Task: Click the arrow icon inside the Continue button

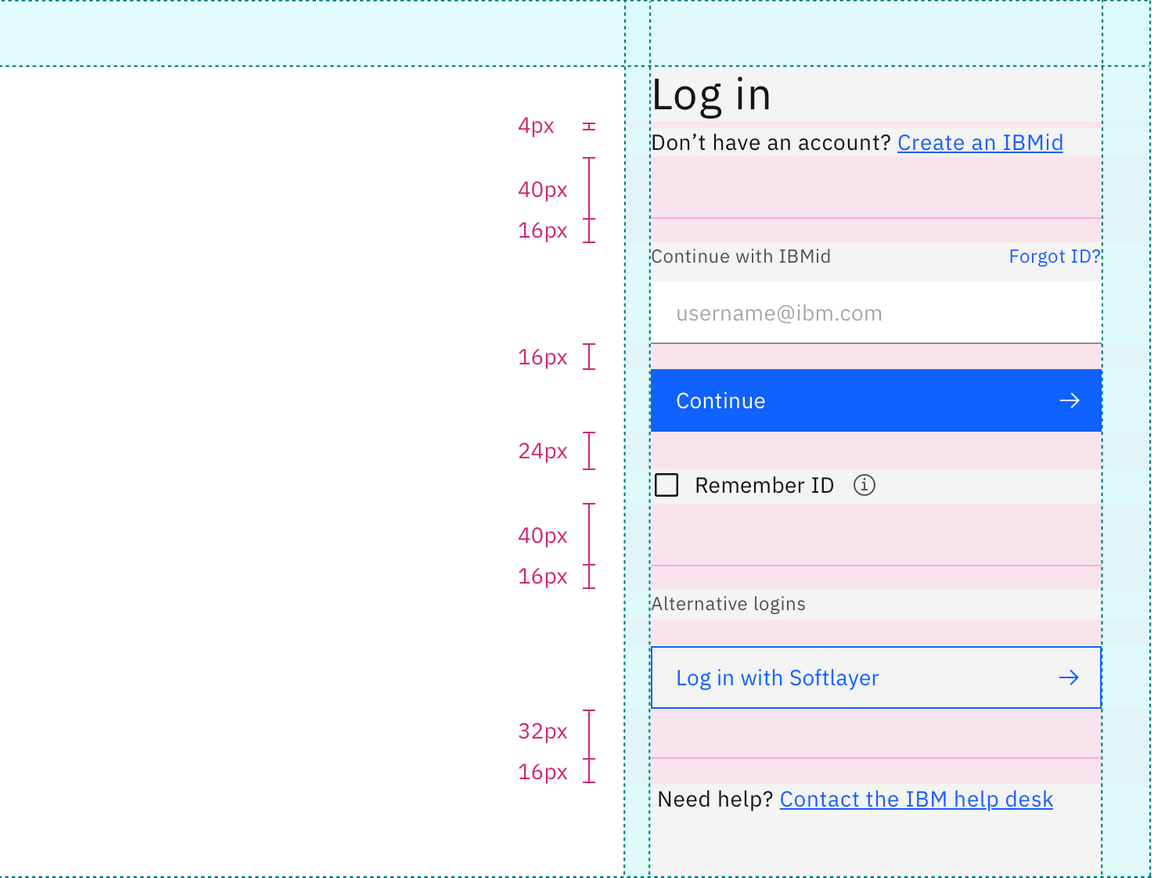Action: tap(1069, 400)
